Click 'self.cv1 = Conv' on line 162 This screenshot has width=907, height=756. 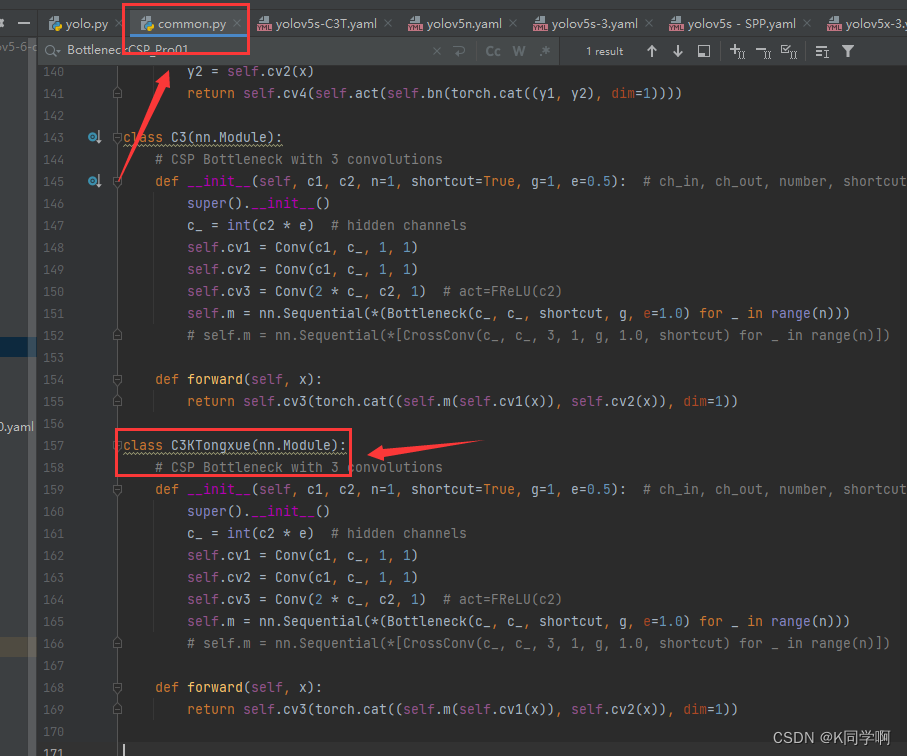click(x=246, y=555)
